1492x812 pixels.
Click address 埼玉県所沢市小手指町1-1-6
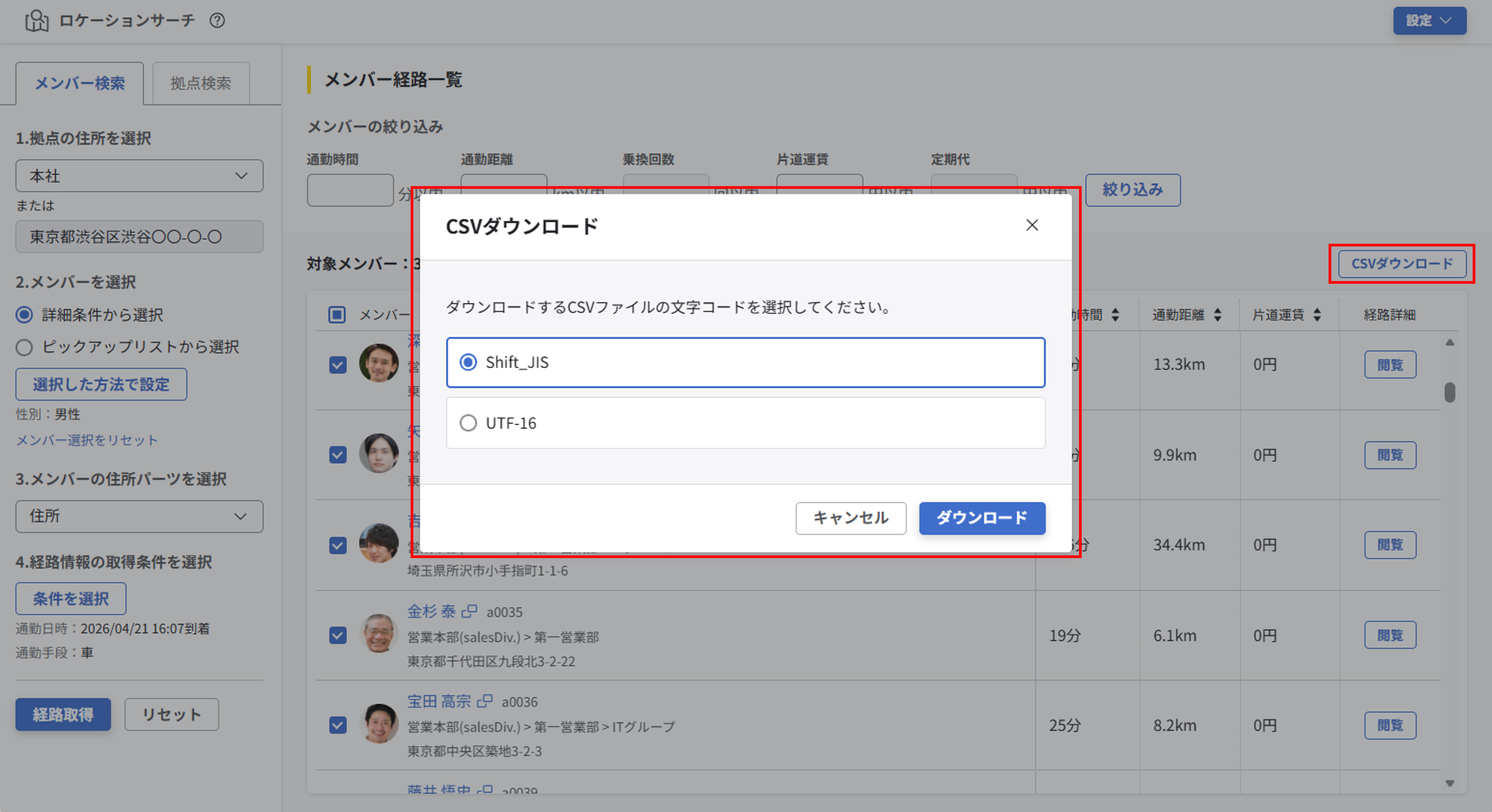[x=488, y=571]
